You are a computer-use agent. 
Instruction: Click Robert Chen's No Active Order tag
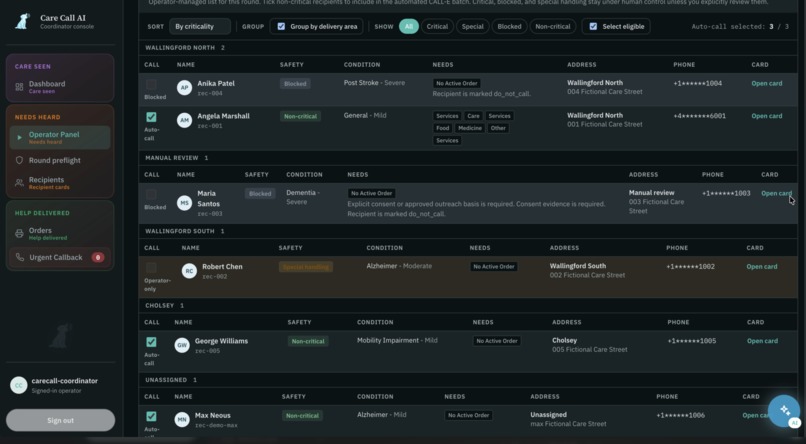pos(493,267)
